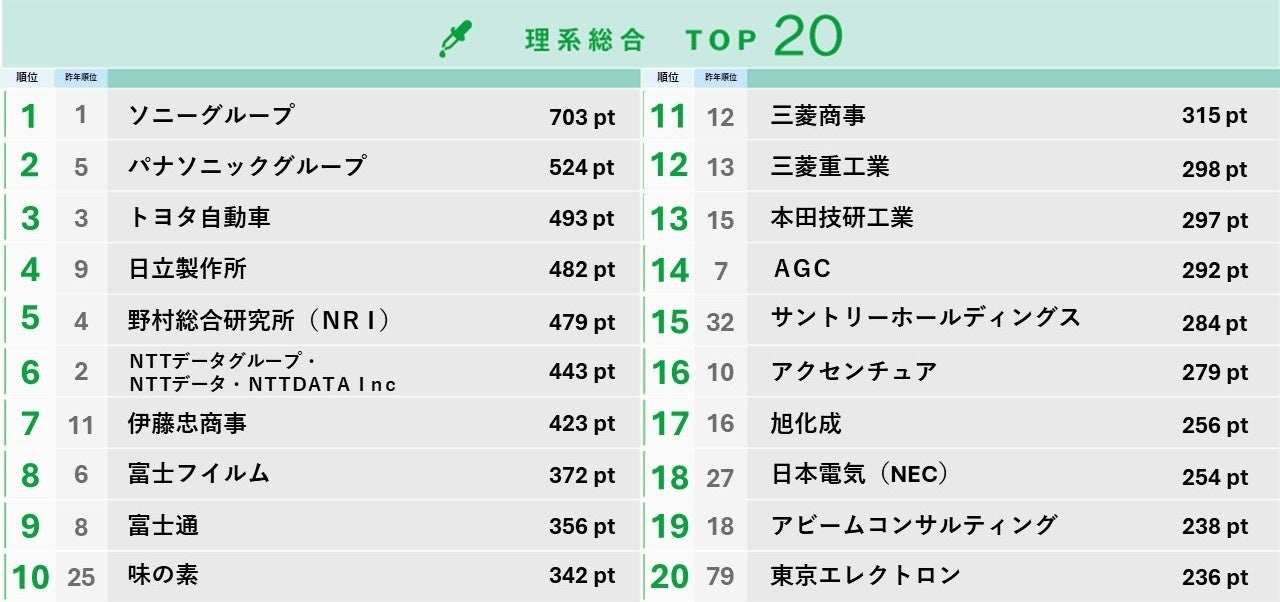Click the アクセンチュア entry

854,372
